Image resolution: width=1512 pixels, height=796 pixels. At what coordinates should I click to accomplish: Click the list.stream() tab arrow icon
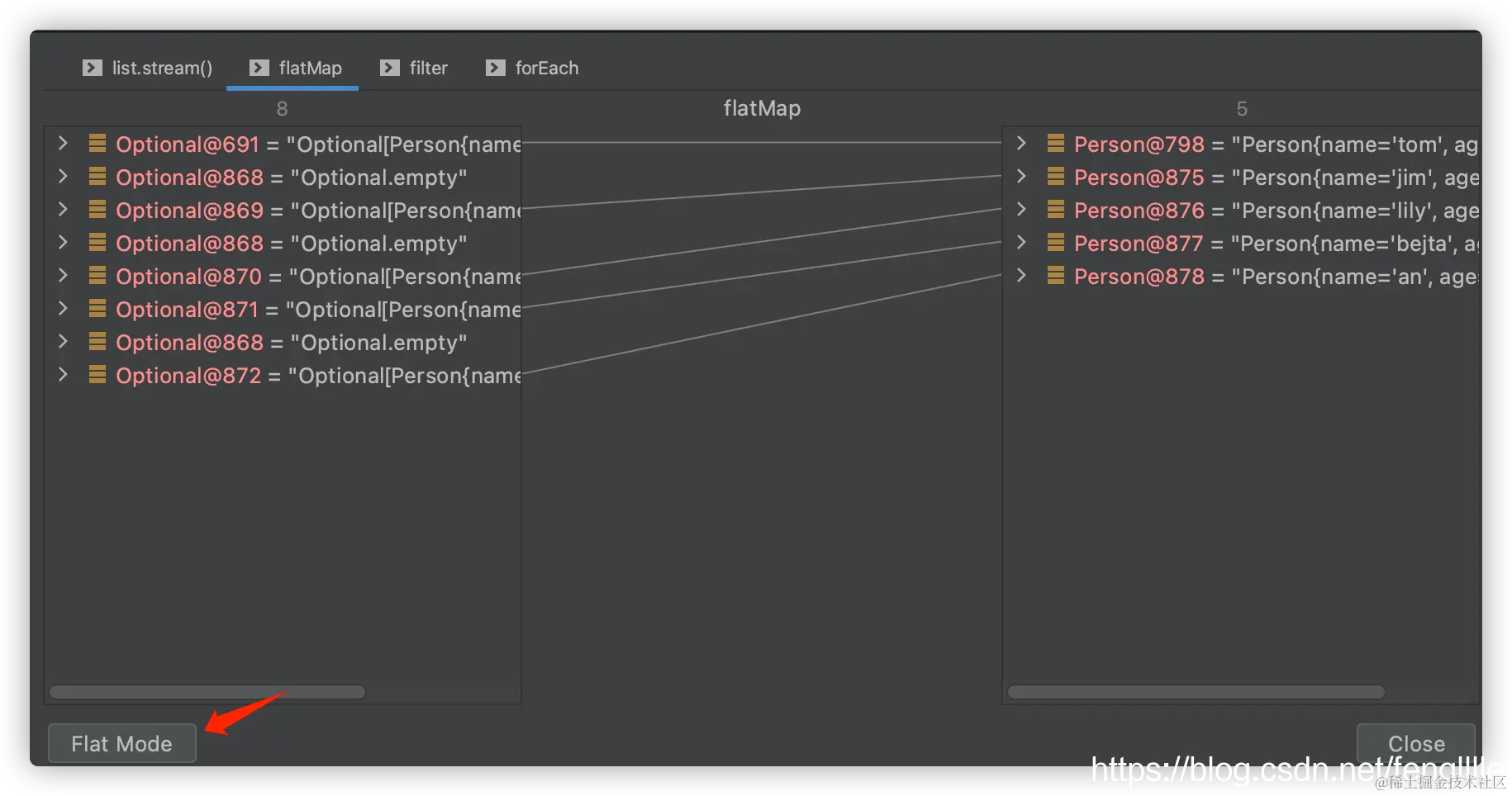click(93, 68)
